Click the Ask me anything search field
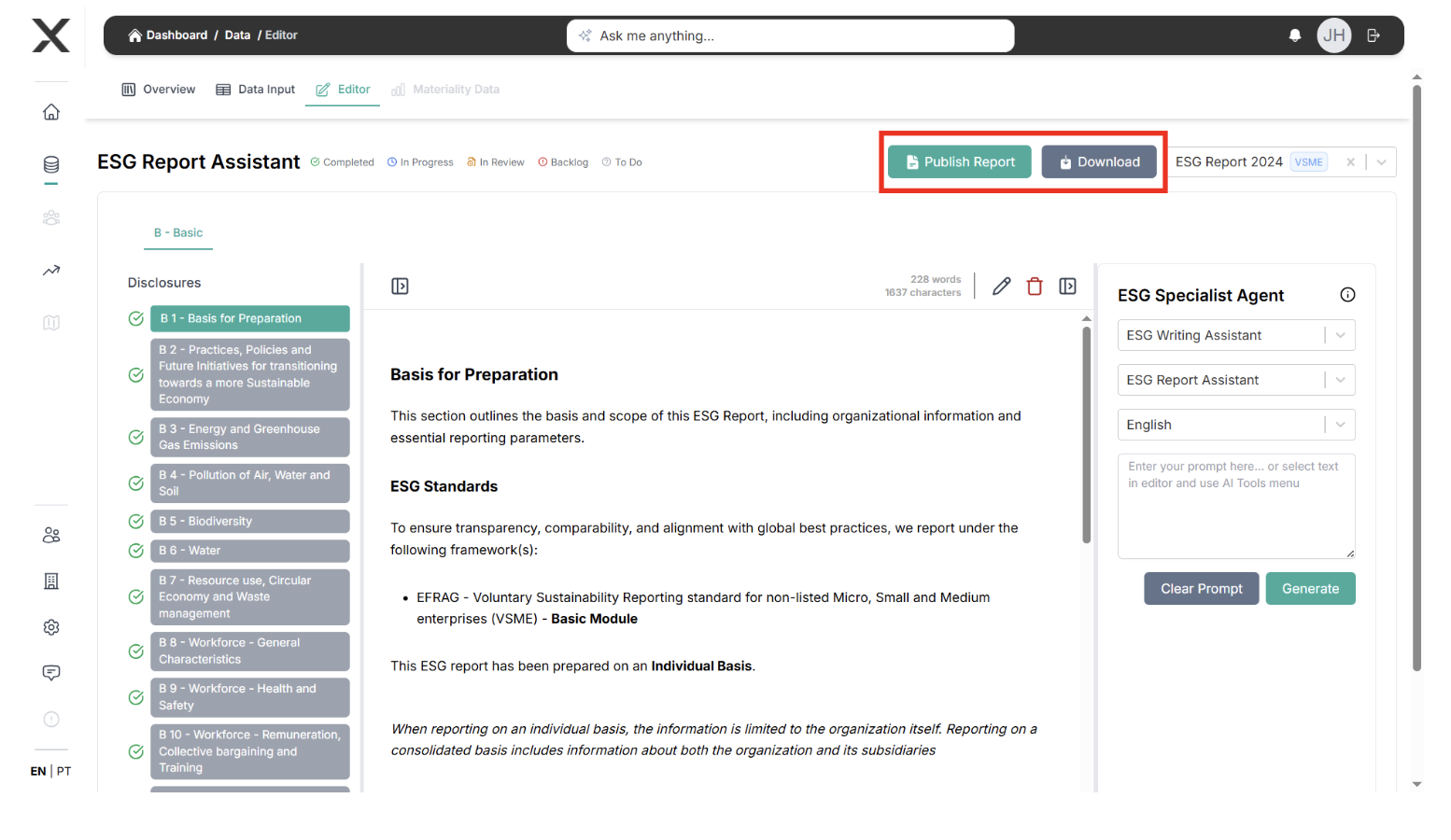The width and height of the screenshot is (1451, 840). [x=790, y=35]
